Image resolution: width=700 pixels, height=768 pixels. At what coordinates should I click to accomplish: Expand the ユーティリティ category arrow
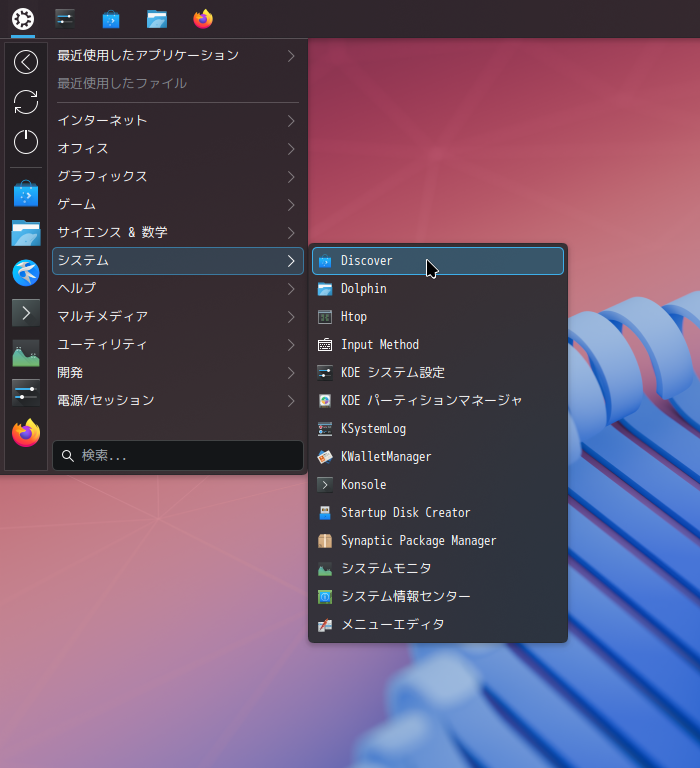point(291,345)
